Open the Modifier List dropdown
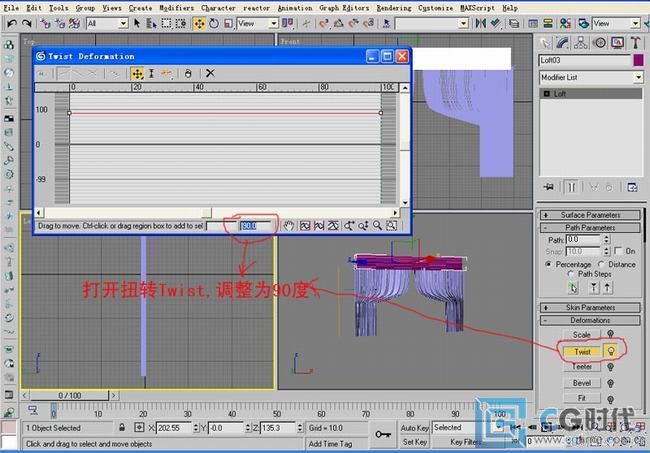Viewport: 650px width, 453px height. 638,77
